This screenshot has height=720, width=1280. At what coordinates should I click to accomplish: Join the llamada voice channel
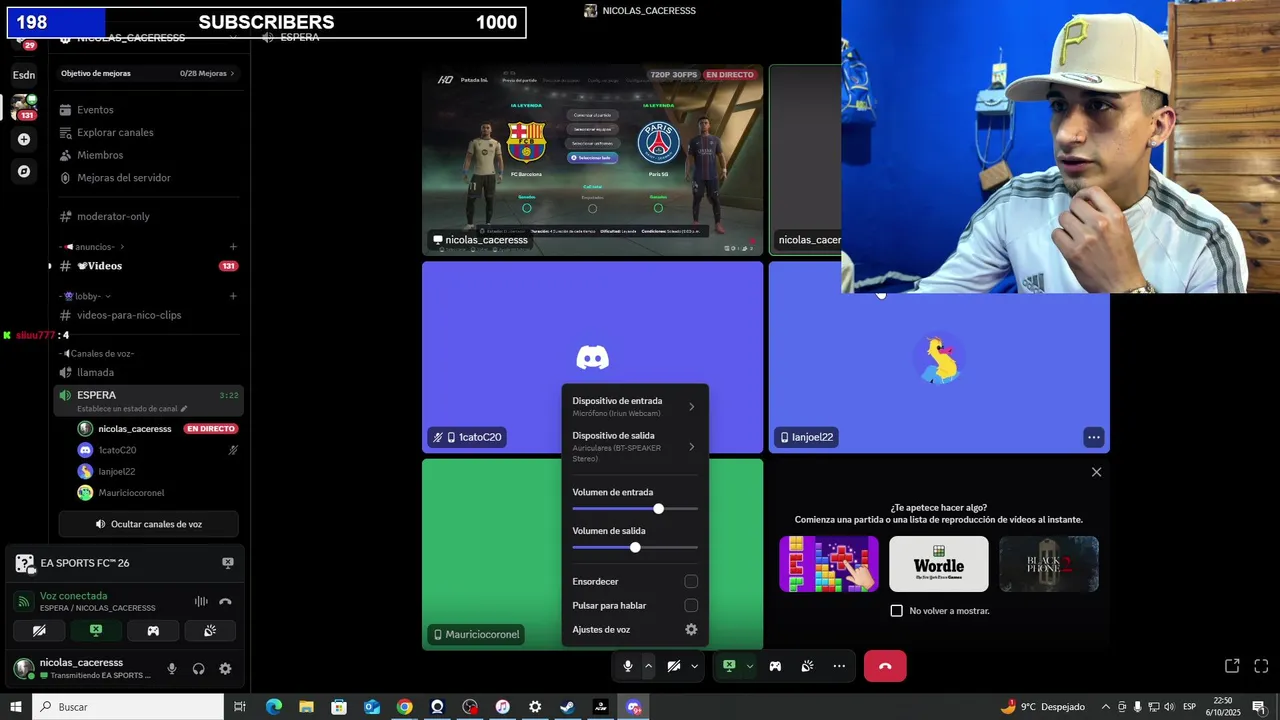coord(148,372)
